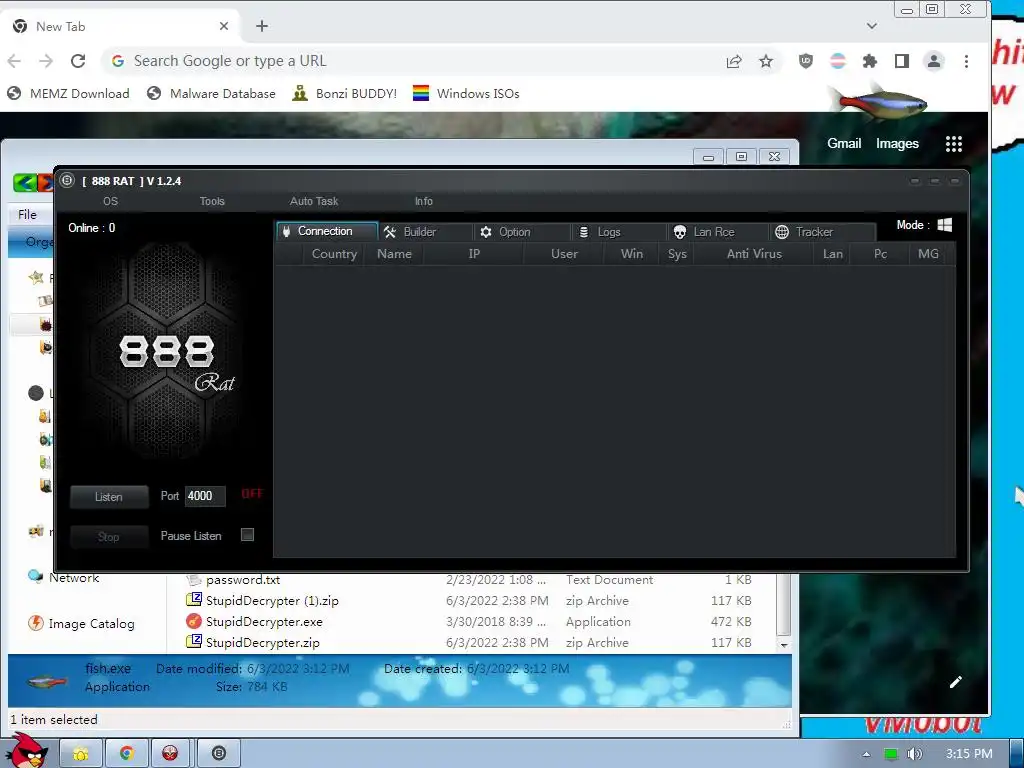Open the MEMZ Download bookmark
Image resolution: width=1024 pixels, height=768 pixels.
pyautogui.click(x=69, y=93)
